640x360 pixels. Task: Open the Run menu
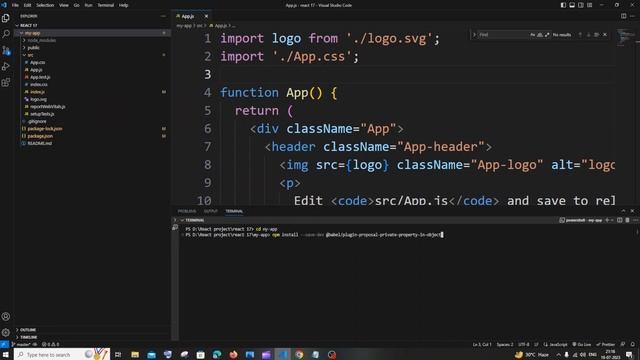88,5
